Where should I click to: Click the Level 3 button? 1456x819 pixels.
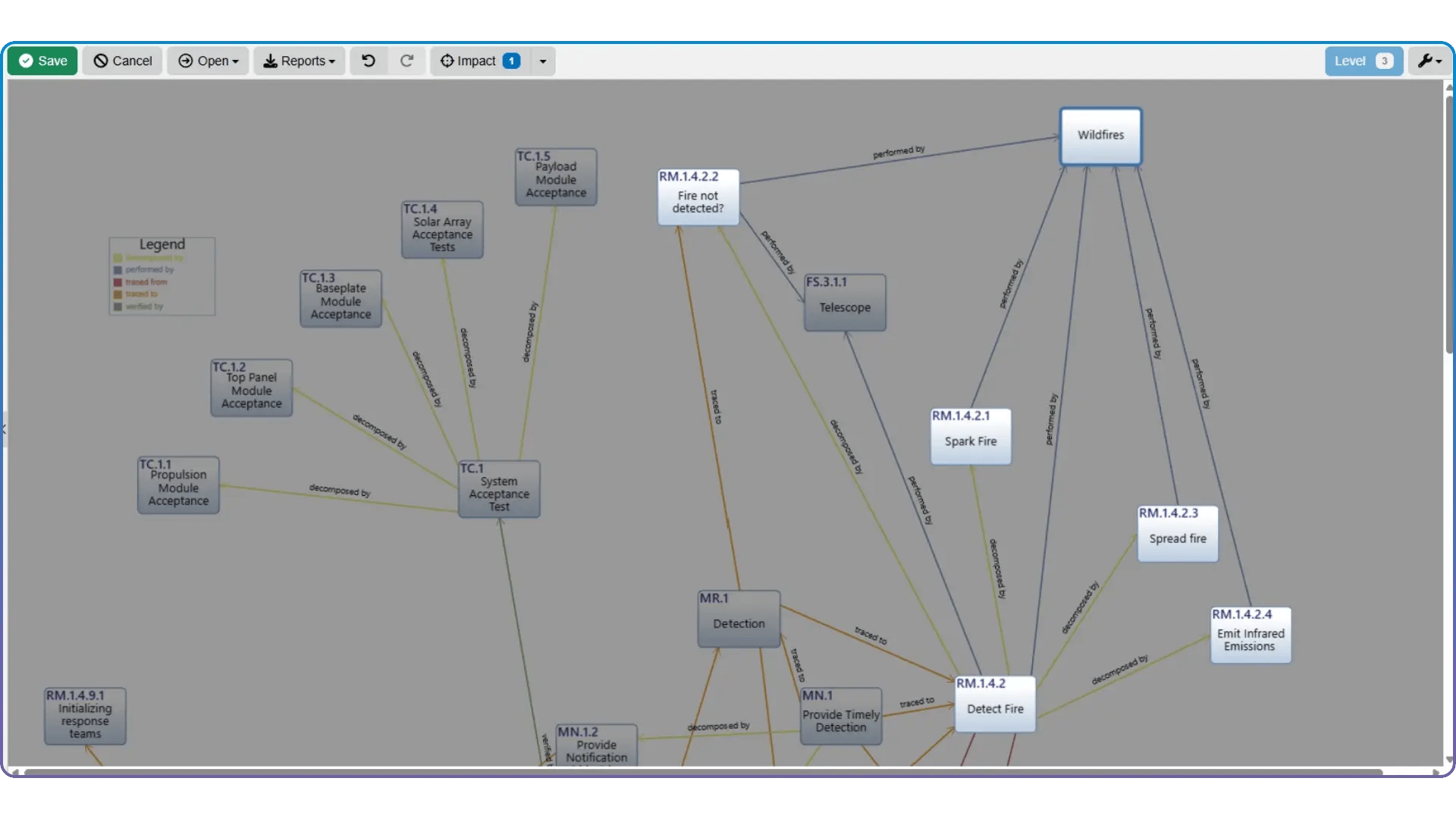[1363, 61]
